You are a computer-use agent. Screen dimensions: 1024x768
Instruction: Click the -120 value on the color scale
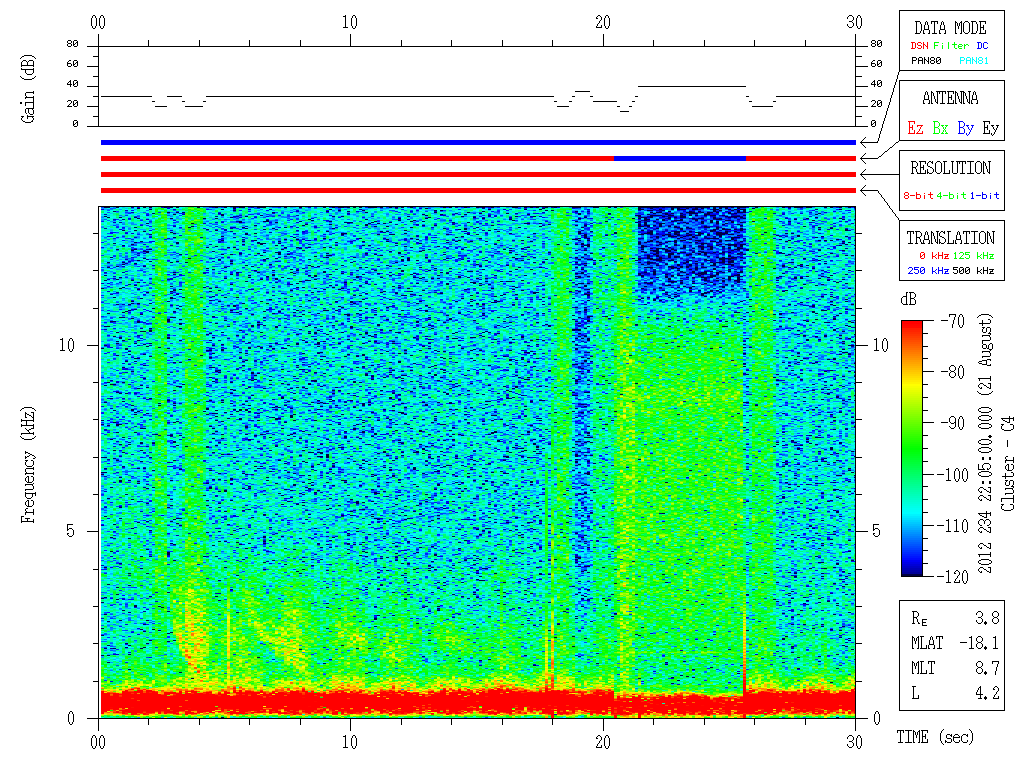coord(955,577)
